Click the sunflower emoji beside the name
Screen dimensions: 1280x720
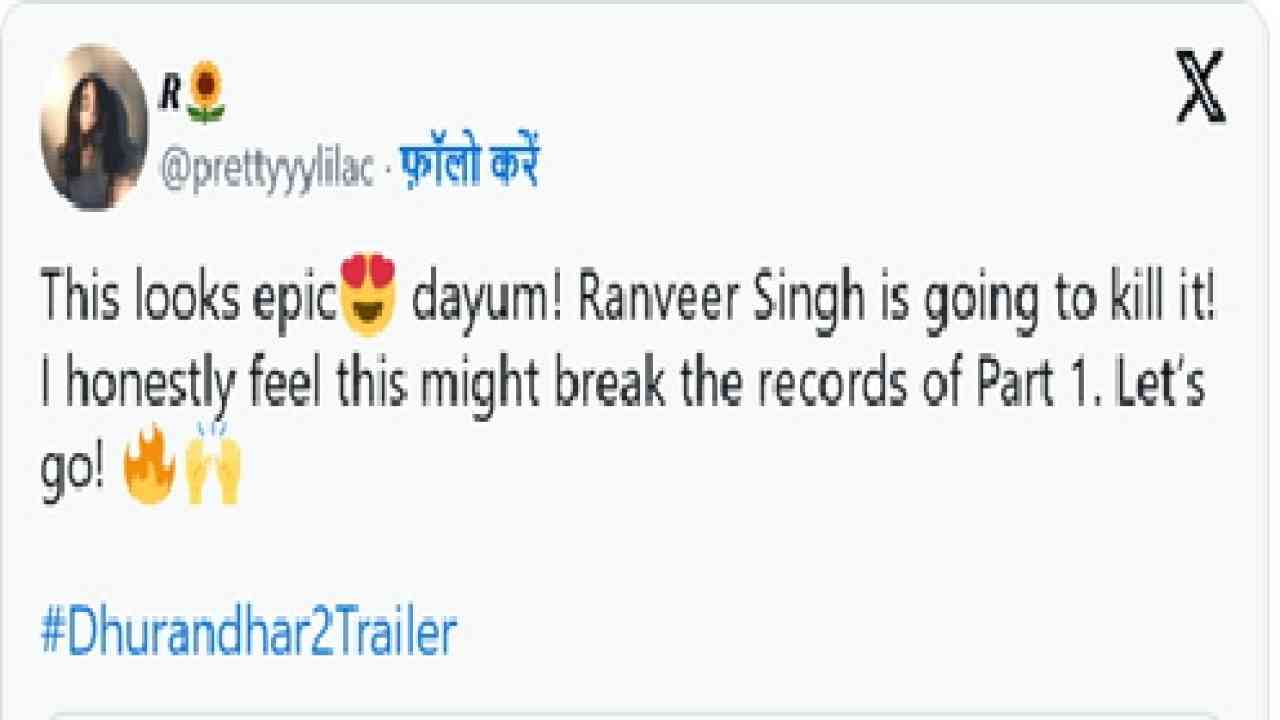(x=206, y=92)
